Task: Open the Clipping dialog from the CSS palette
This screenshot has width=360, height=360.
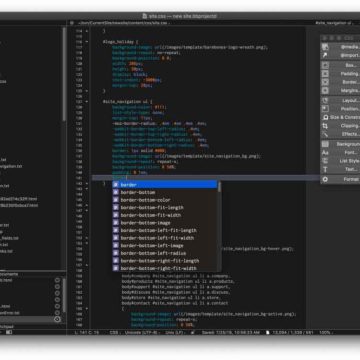Action: [341, 126]
